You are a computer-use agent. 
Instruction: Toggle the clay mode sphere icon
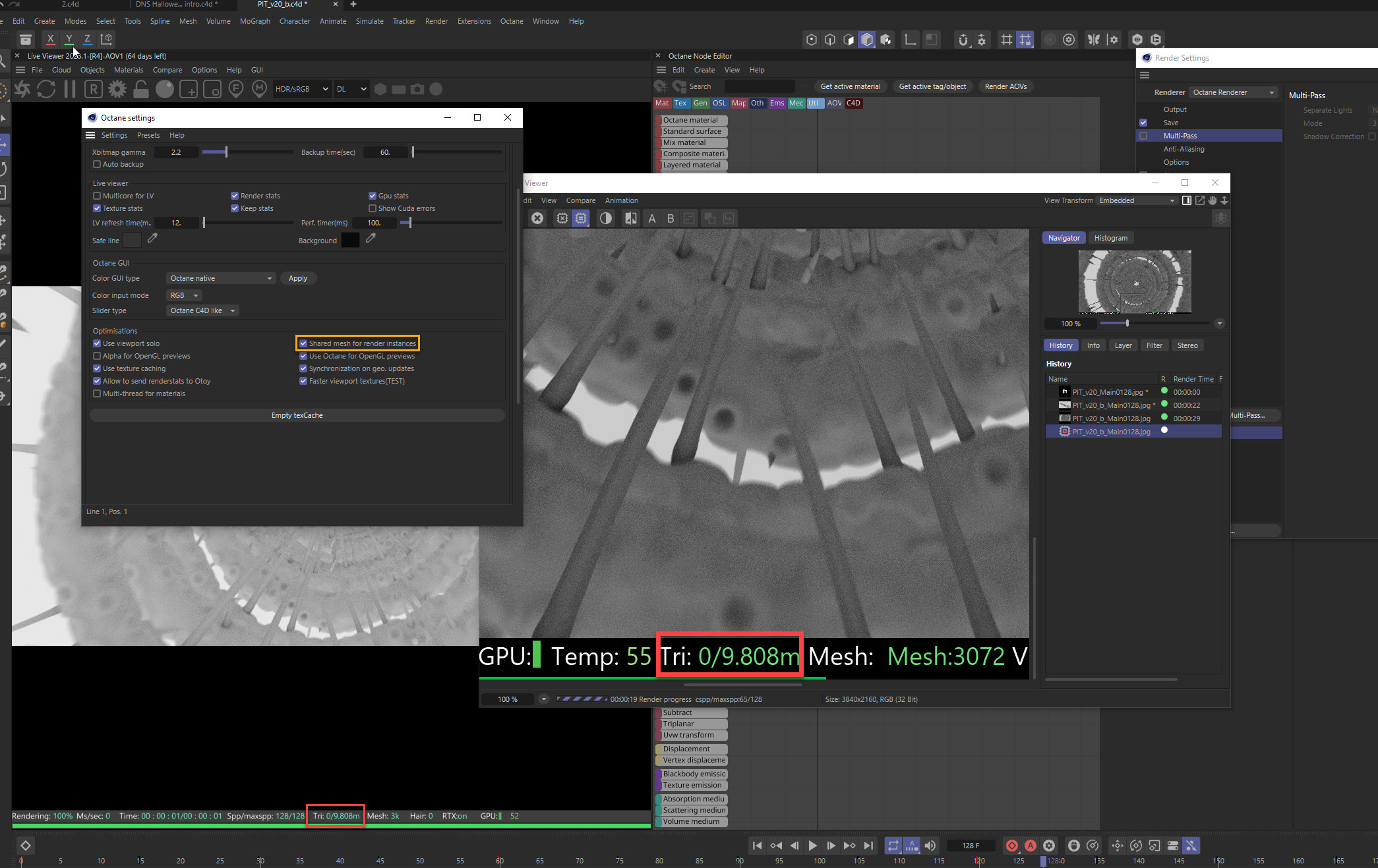pyautogui.click(x=165, y=89)
